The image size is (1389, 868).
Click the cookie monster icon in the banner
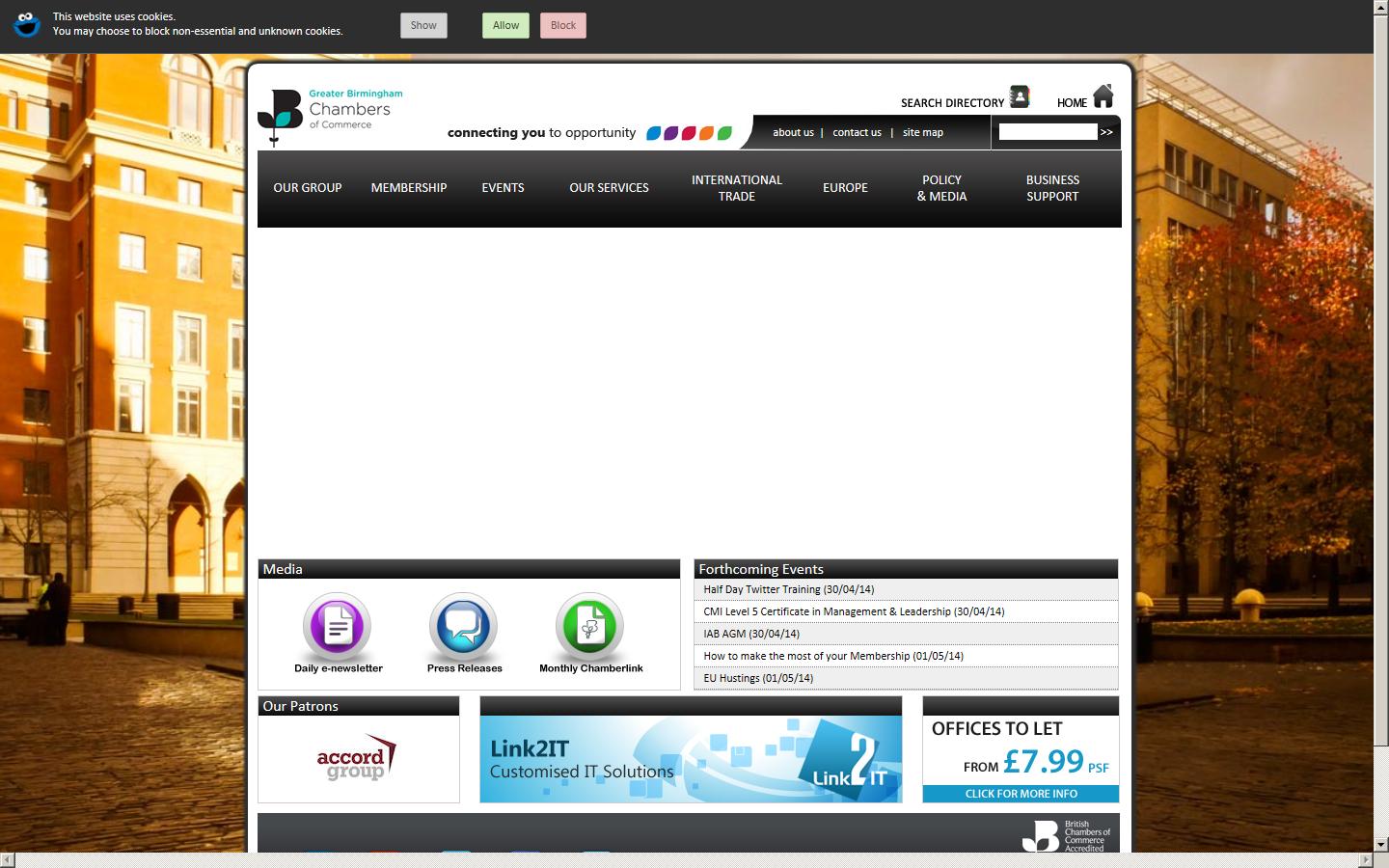click(26, 25)
